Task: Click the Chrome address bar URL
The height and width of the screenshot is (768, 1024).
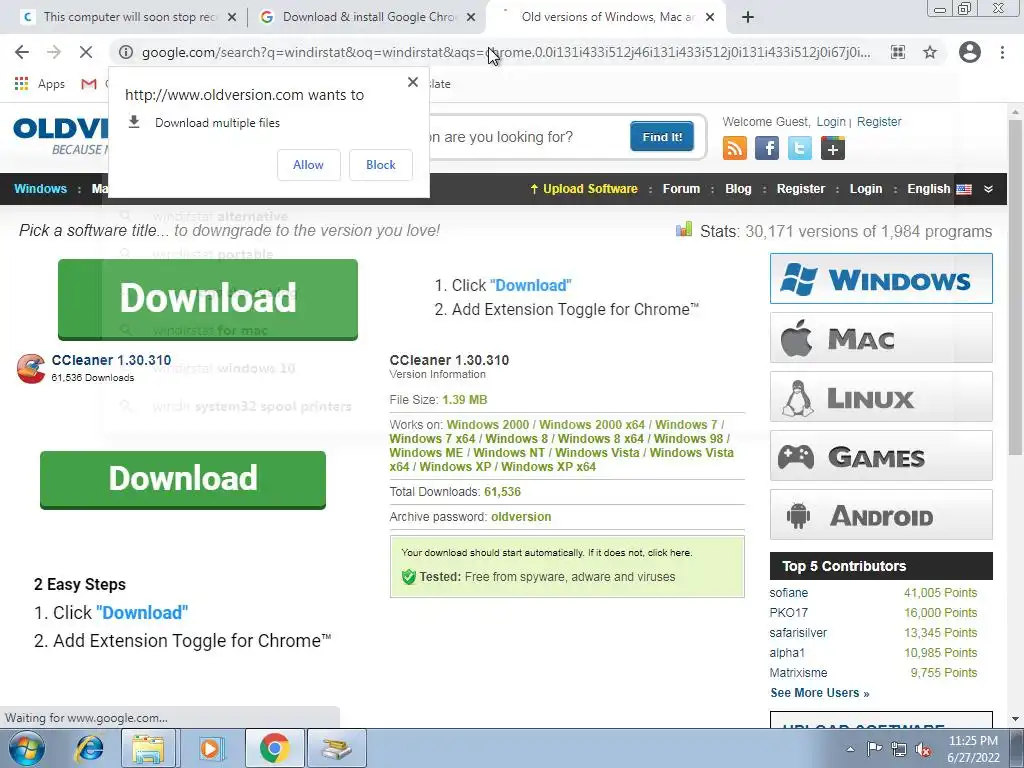Action: pos(506,52)
